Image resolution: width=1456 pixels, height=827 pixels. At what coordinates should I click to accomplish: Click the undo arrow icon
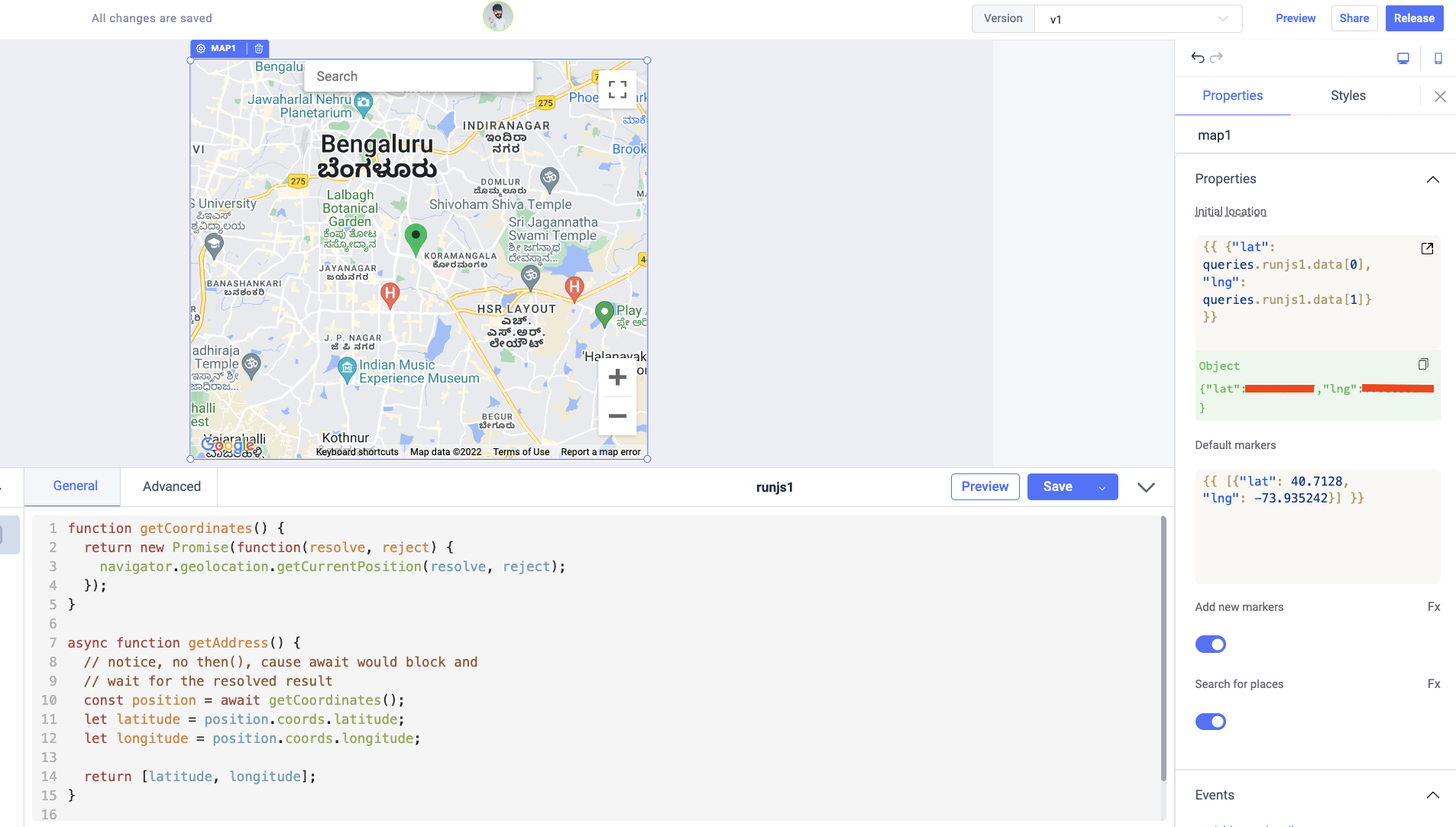pos(1197,58)
